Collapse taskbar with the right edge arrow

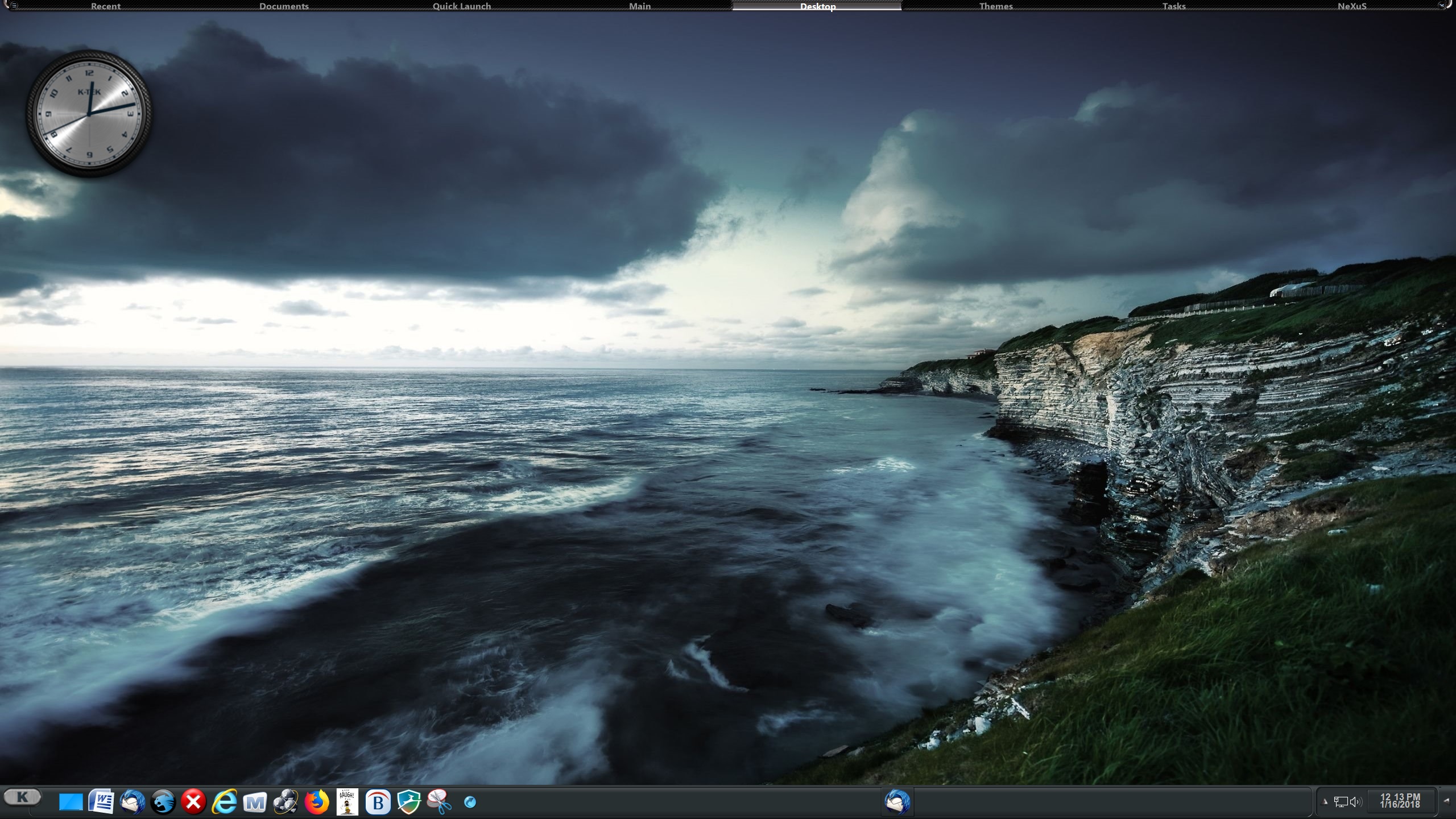point(1446,801)
